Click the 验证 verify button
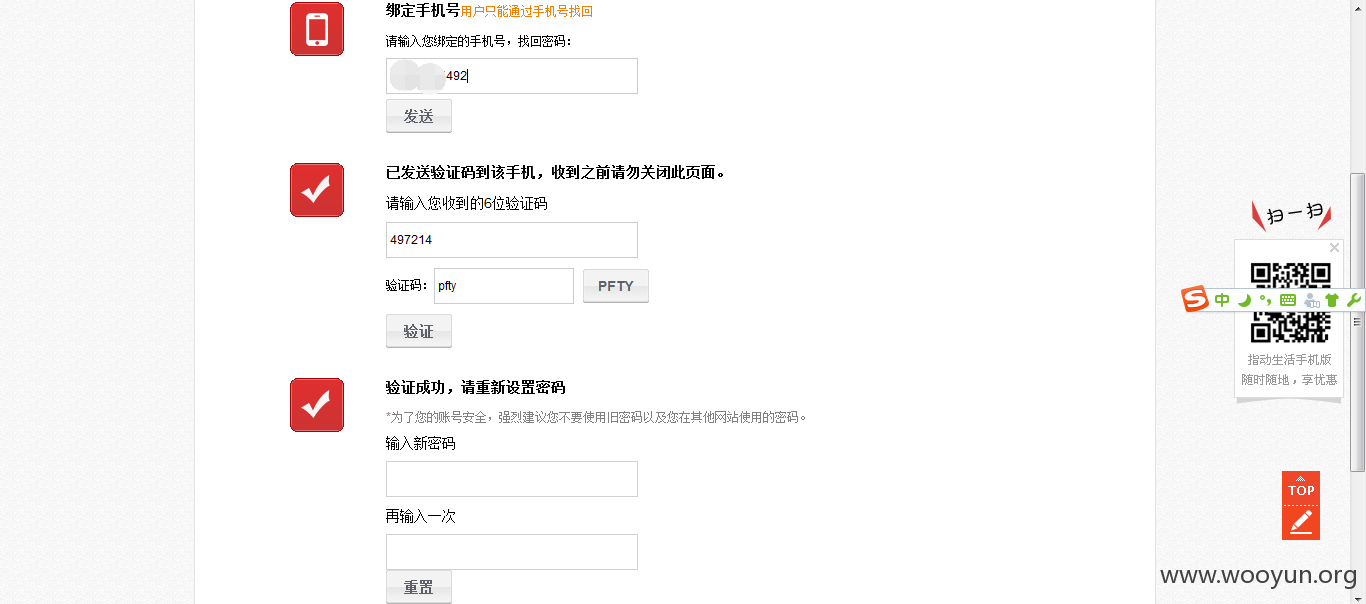Image resolution: width=1366 pixels, height=604 pixels. (x=419, y=331)
